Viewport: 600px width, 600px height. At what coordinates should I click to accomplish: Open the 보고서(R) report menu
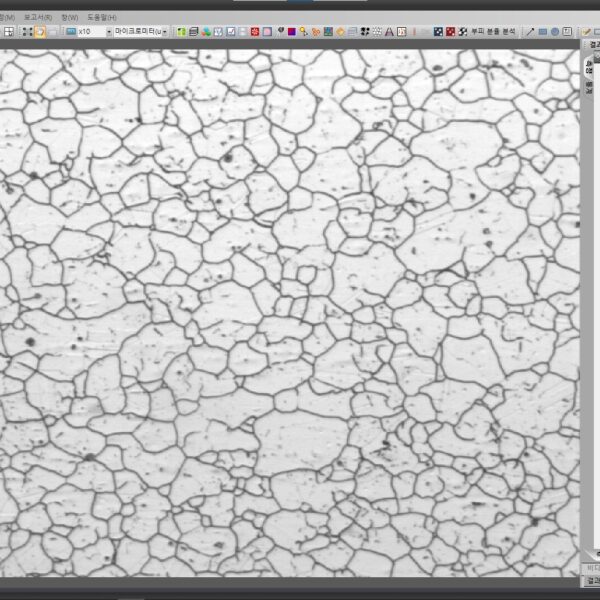click(40, 17)
